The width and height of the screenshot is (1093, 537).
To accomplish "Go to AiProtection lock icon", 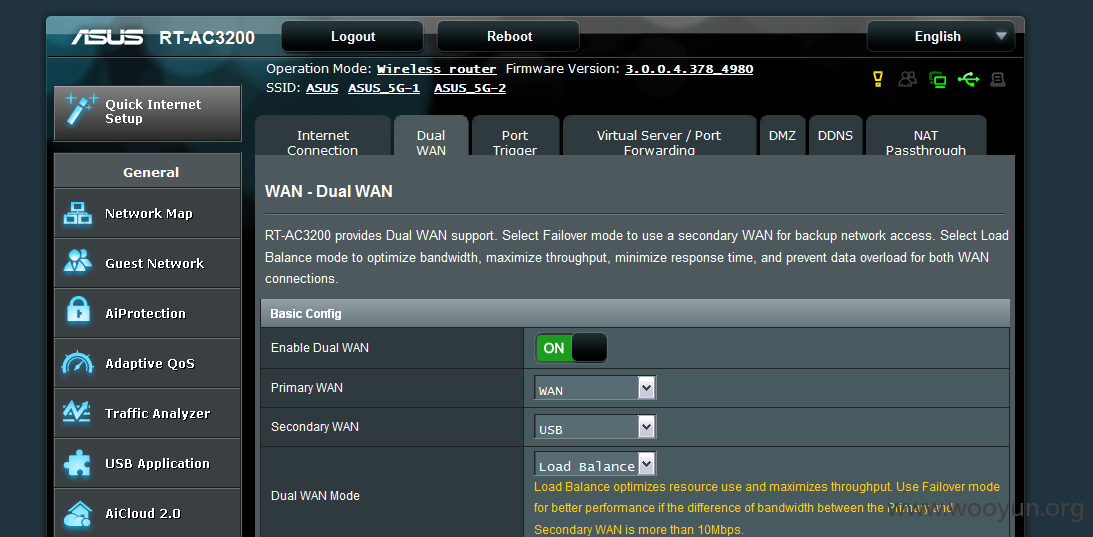I will (x=78, y=313).
